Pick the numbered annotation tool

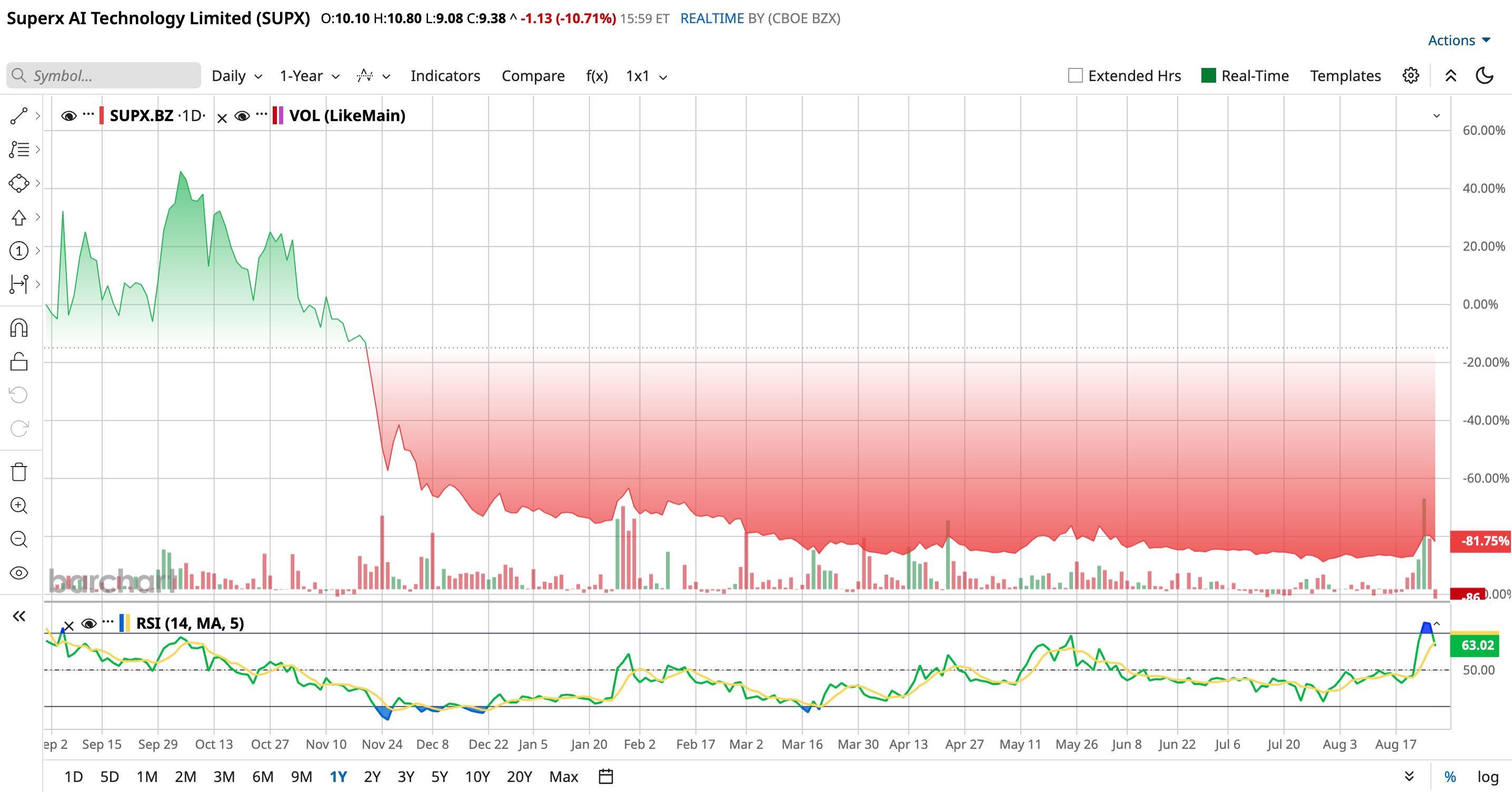pyautogui.click(x=19, y=251)
